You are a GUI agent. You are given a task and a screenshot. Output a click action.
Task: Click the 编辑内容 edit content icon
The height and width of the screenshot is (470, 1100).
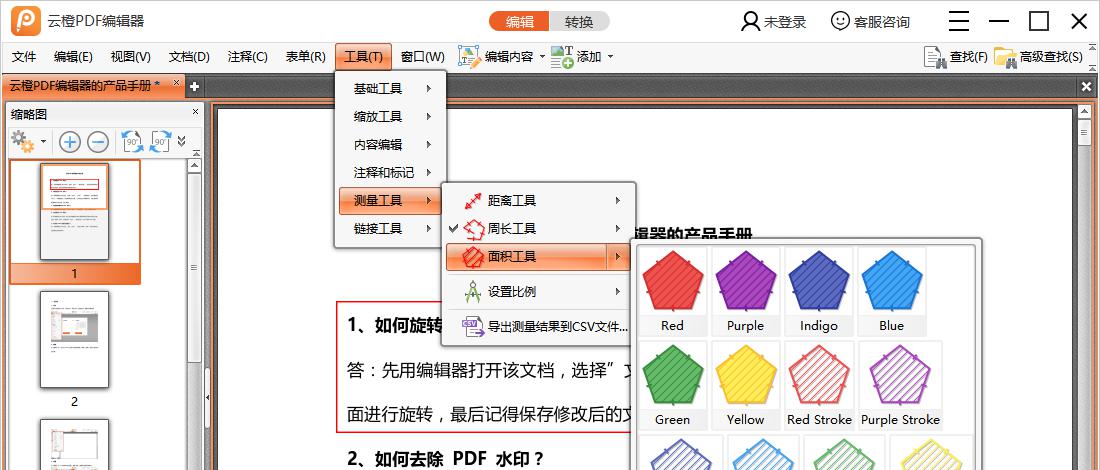470,57
